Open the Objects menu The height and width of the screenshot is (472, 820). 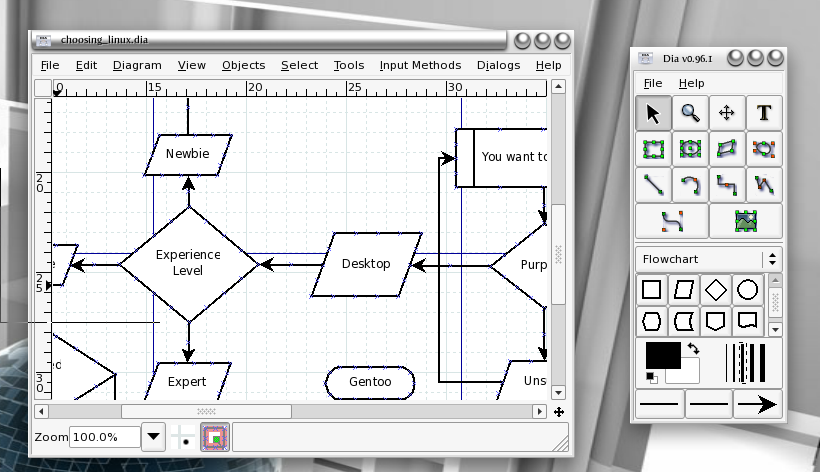coord(244,65)
